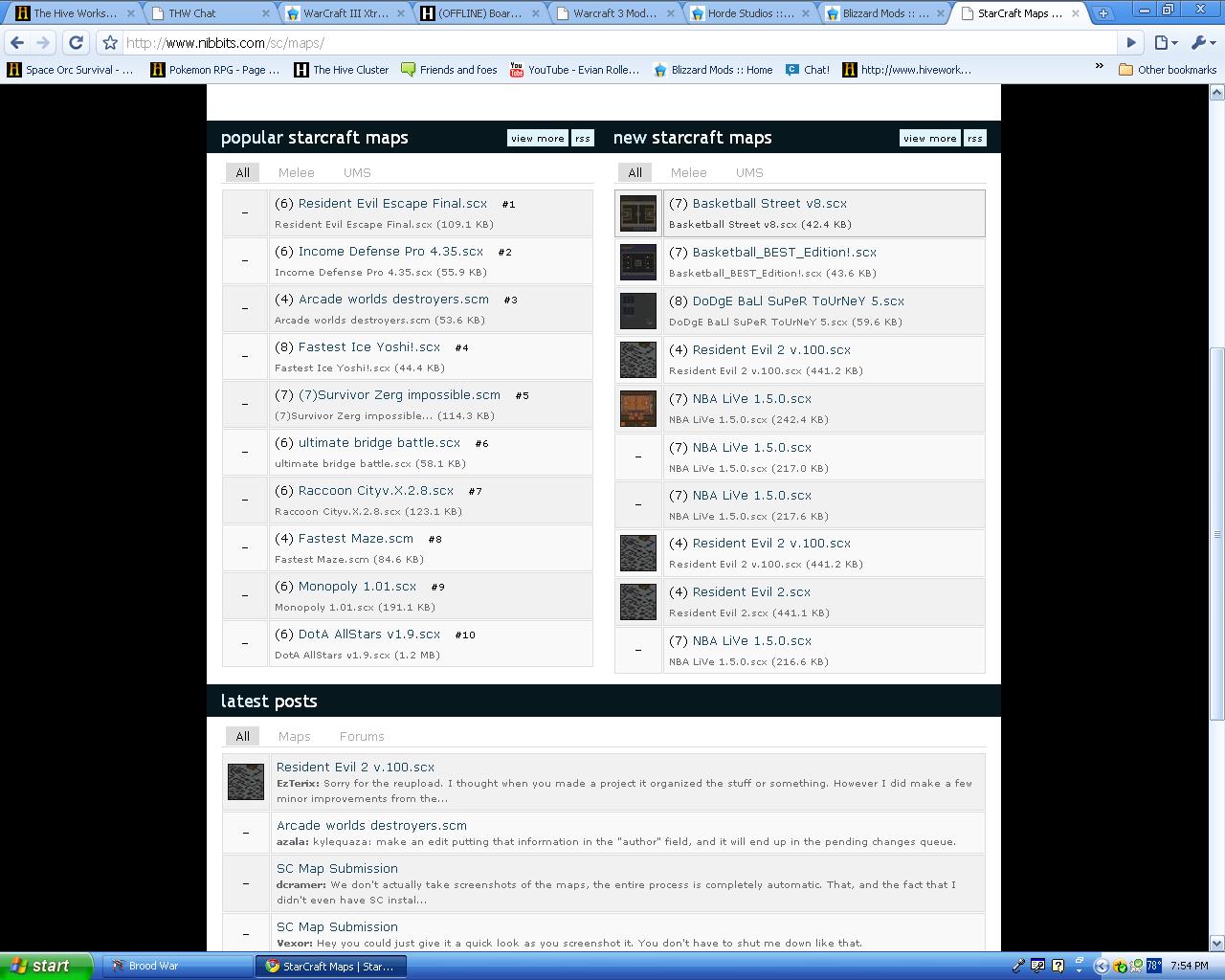The width and height of the screenshot is (1225, 980).
Task: Select Forums filter in latest posts
Action: 362,736
